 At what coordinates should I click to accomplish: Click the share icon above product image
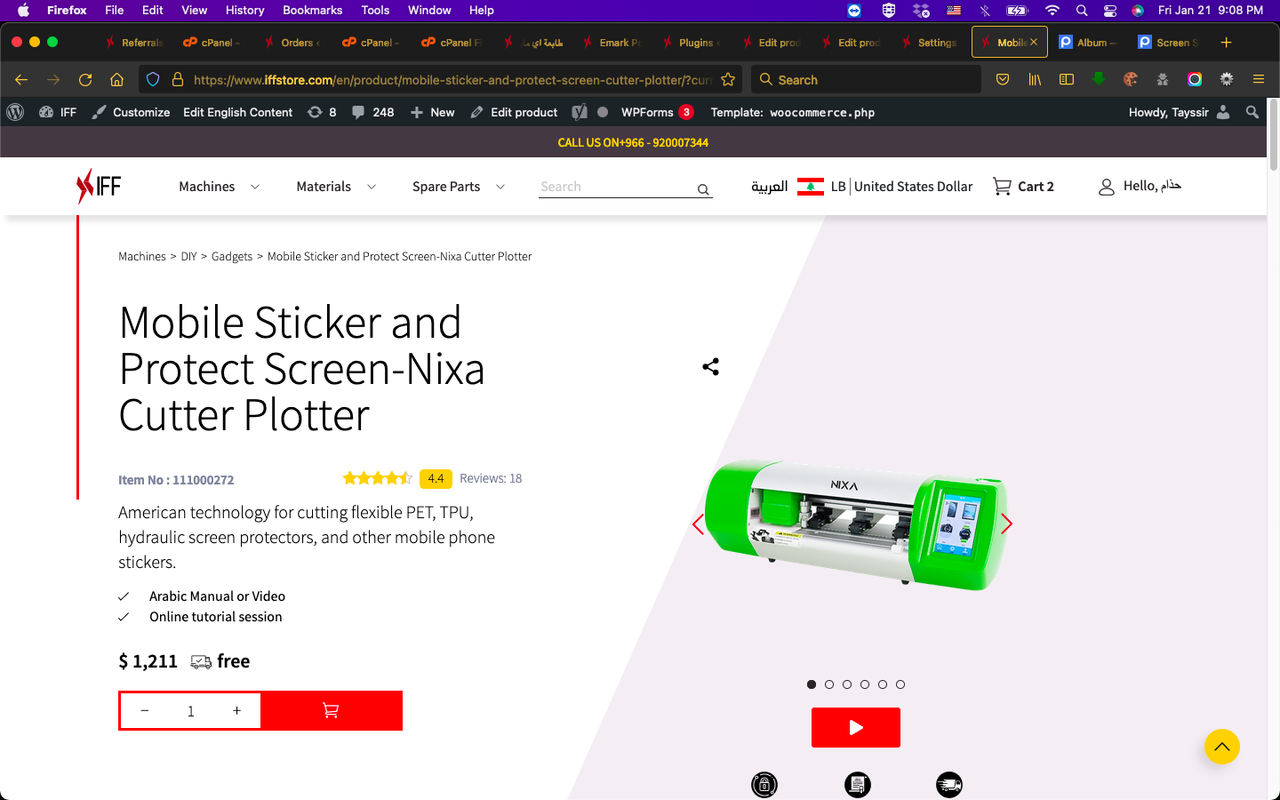710,367
